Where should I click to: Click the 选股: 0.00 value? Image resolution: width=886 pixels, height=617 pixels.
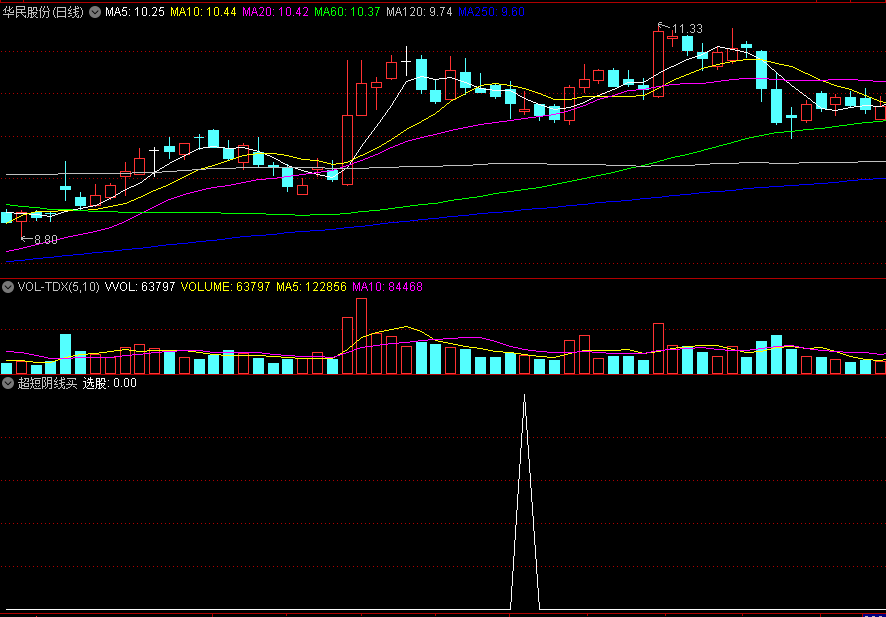point(110,383)
